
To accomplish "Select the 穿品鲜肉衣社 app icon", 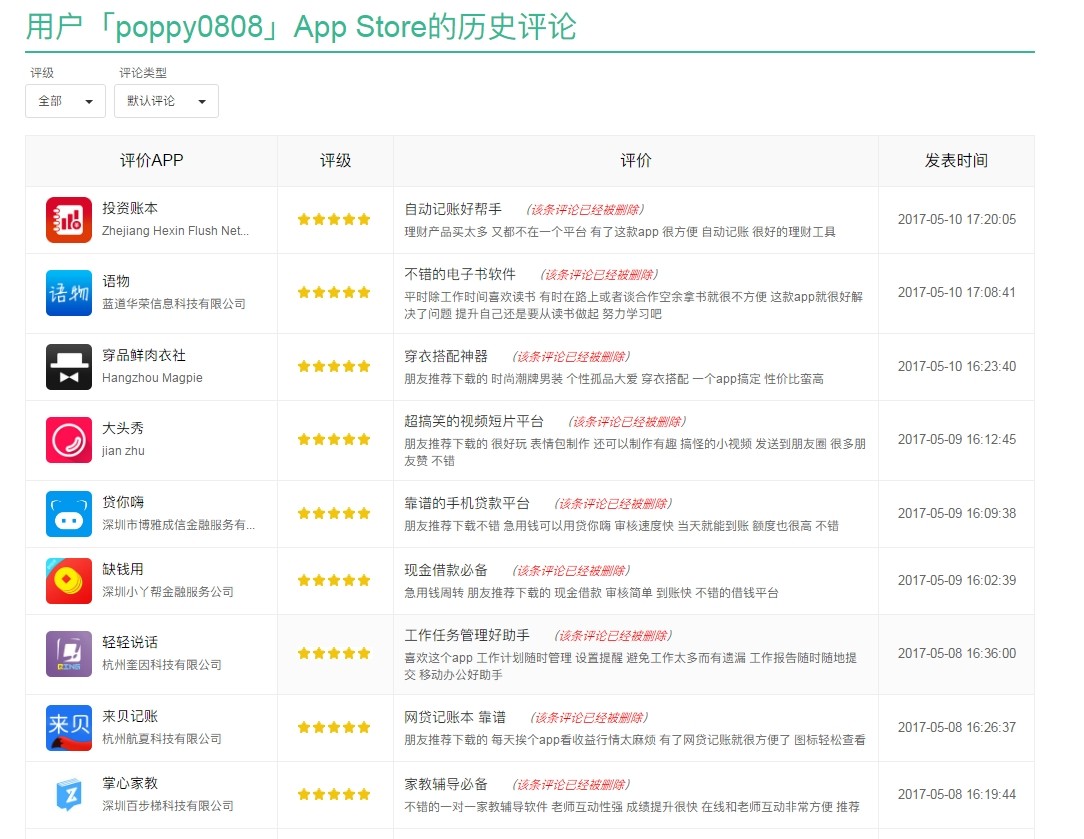I will coord(69,367).
